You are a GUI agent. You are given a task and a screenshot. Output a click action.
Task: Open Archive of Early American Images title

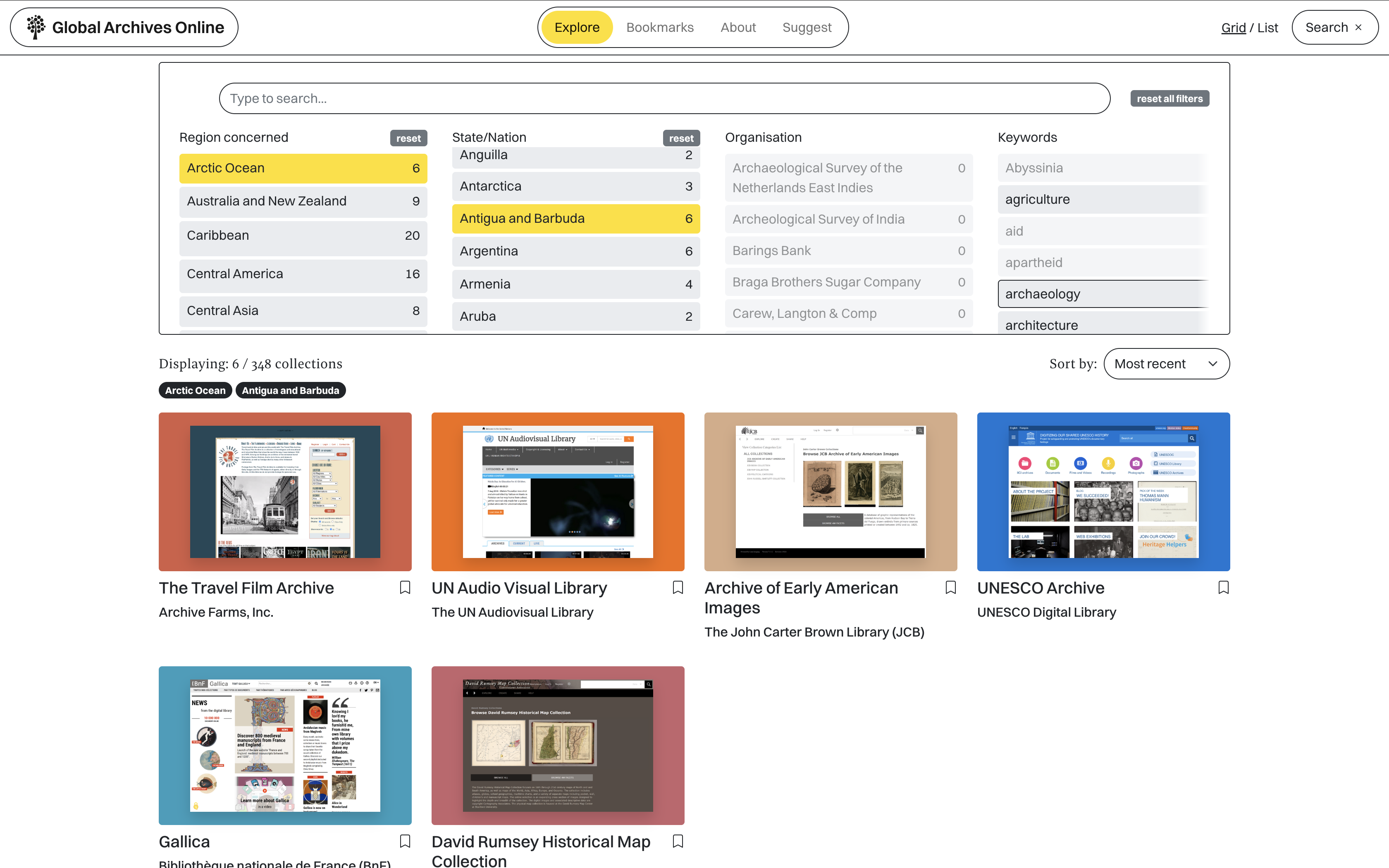(801, 598)
